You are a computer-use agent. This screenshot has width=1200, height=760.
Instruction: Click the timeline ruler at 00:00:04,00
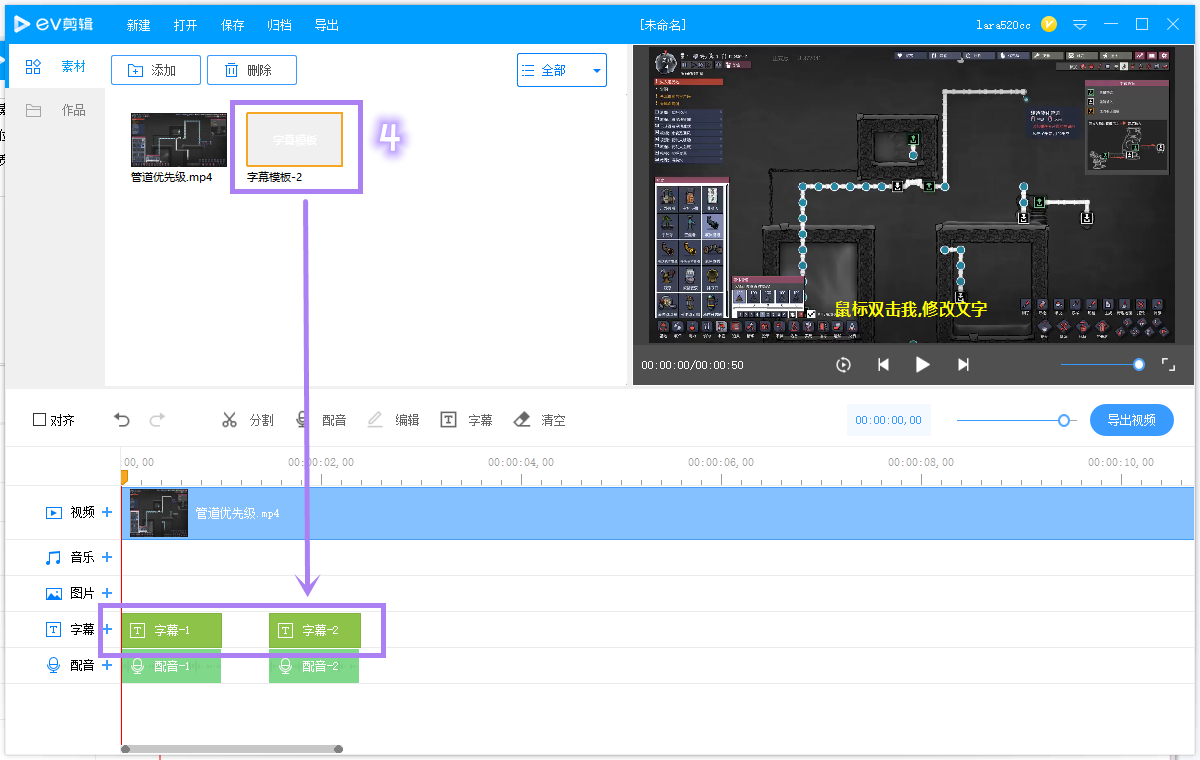point(521,463)
